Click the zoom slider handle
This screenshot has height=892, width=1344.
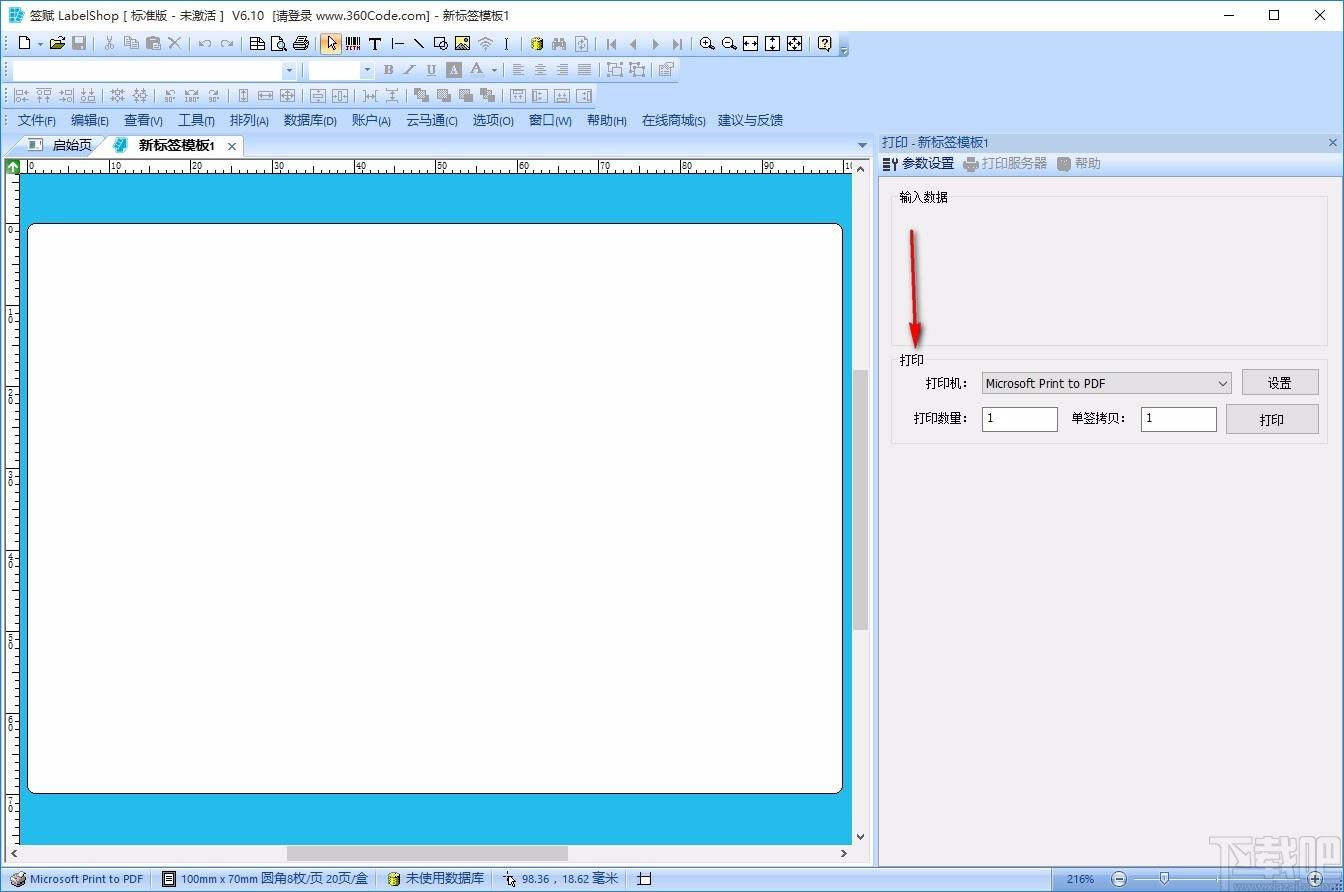click(1164, 878)
